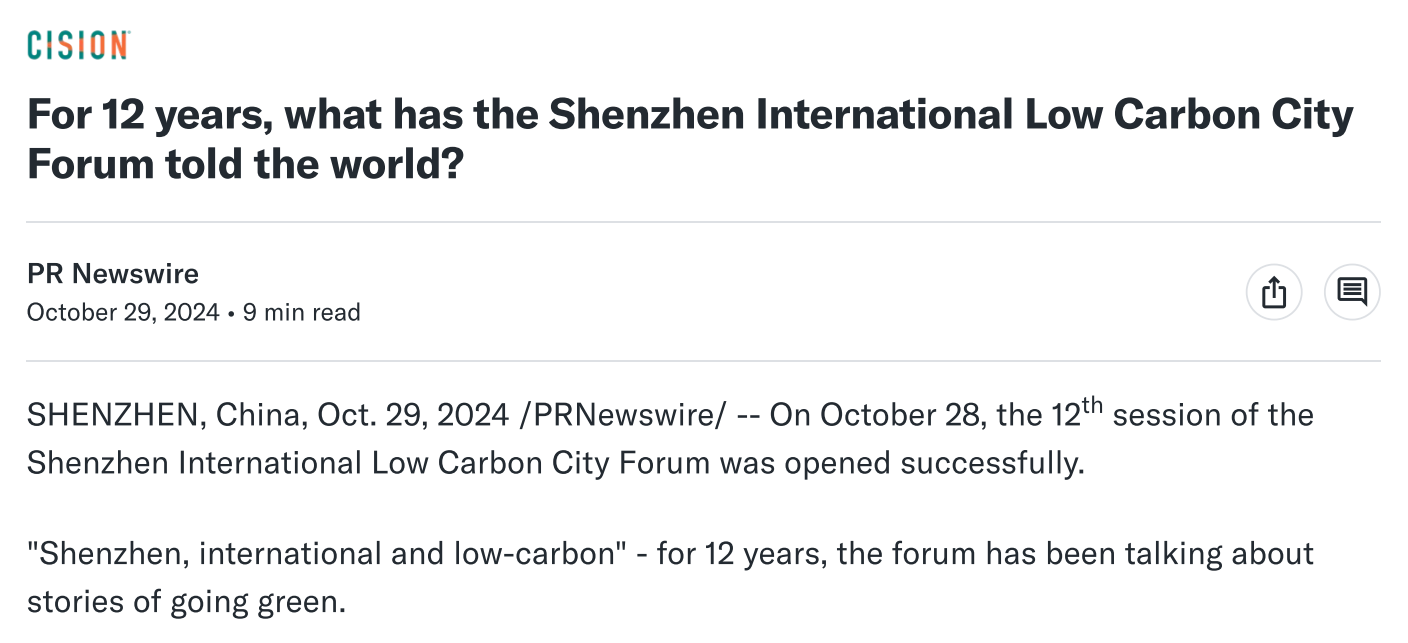Viewport: 1408px width, 643px height.
Task: Click the Cision logo
Action: coord(78,45)
